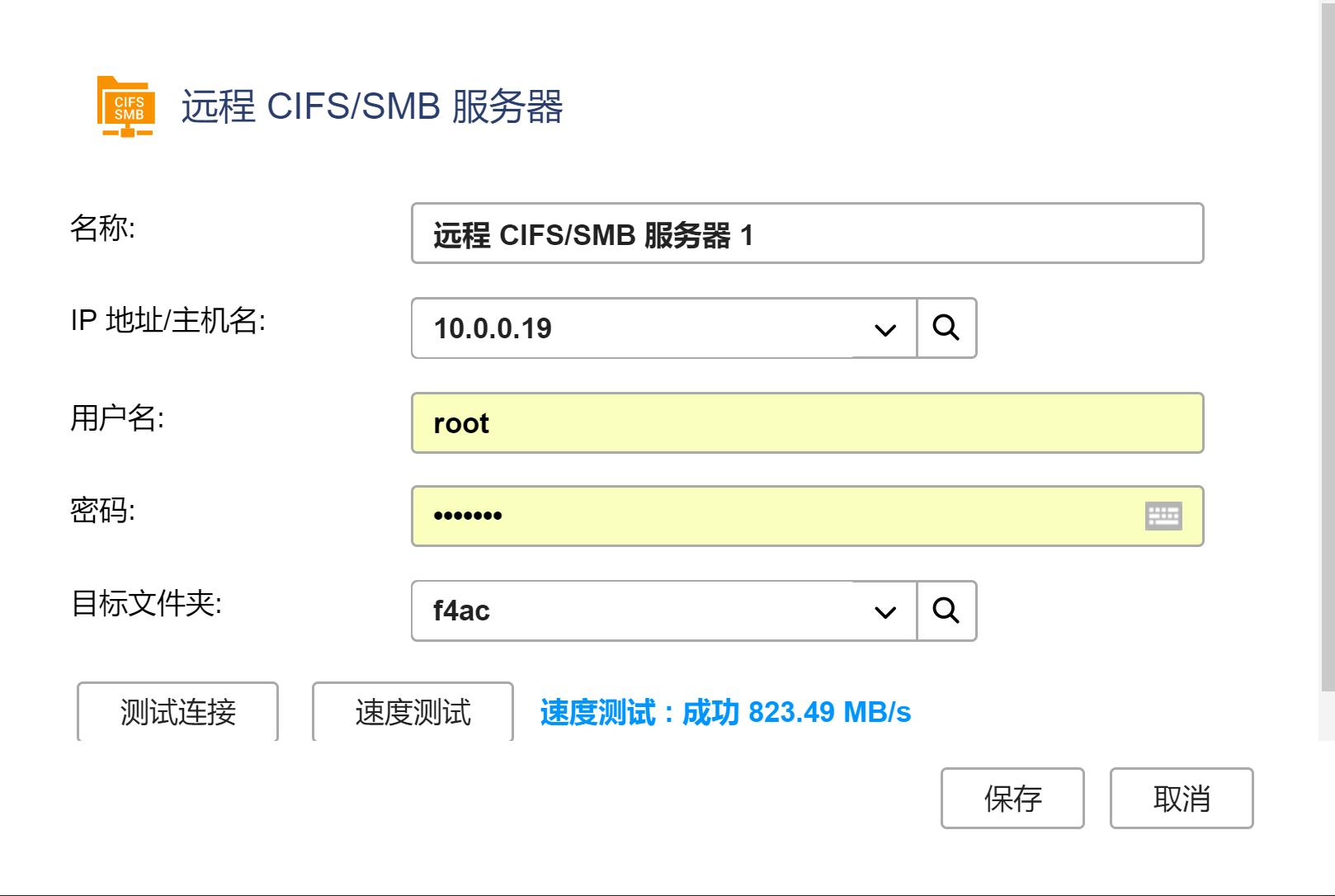Image resolution: width=1335 pixels, height=896 pixels.
Task: Click the magnifier icon next to 目标文件夹
Action: tap(947, 611)
